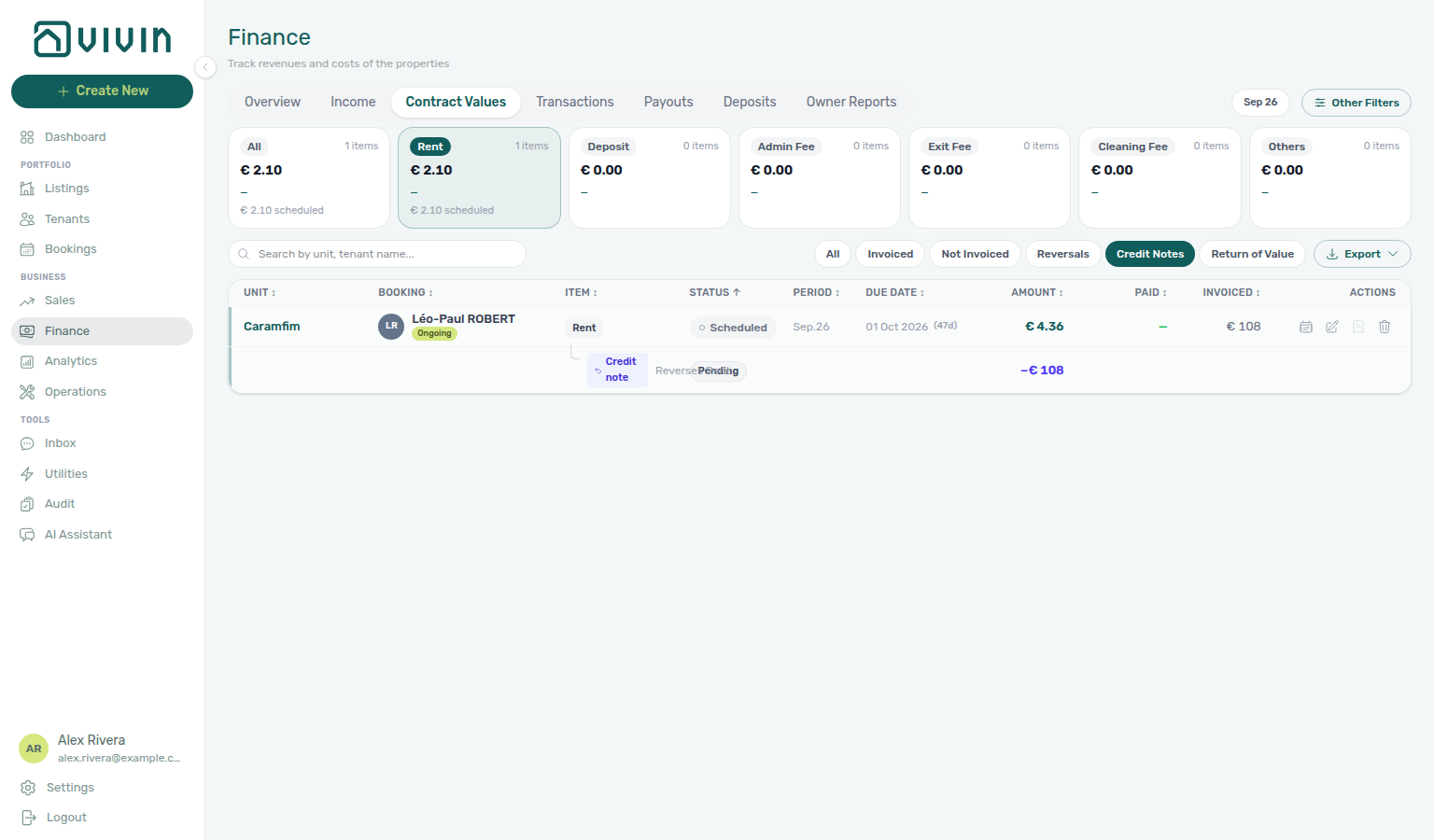Open Sales via its trend icon
This screenshot has width=1434, height=840.
[27, 301]
